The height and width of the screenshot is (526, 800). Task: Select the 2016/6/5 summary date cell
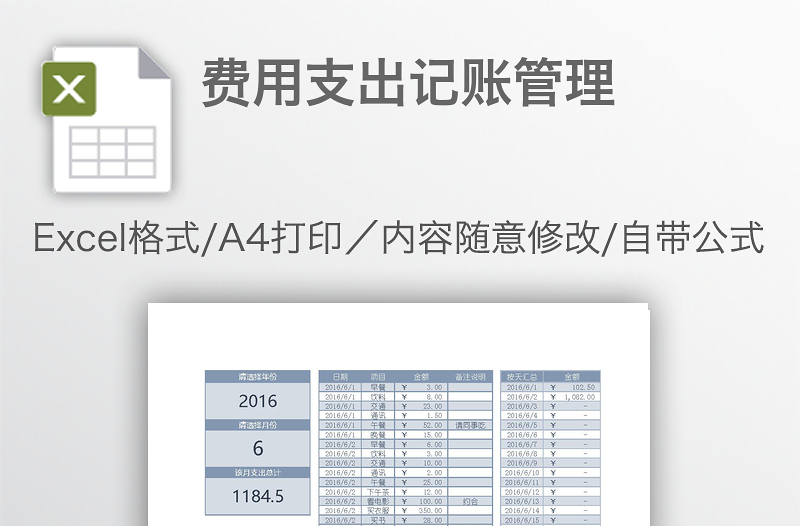pos(521,425)
